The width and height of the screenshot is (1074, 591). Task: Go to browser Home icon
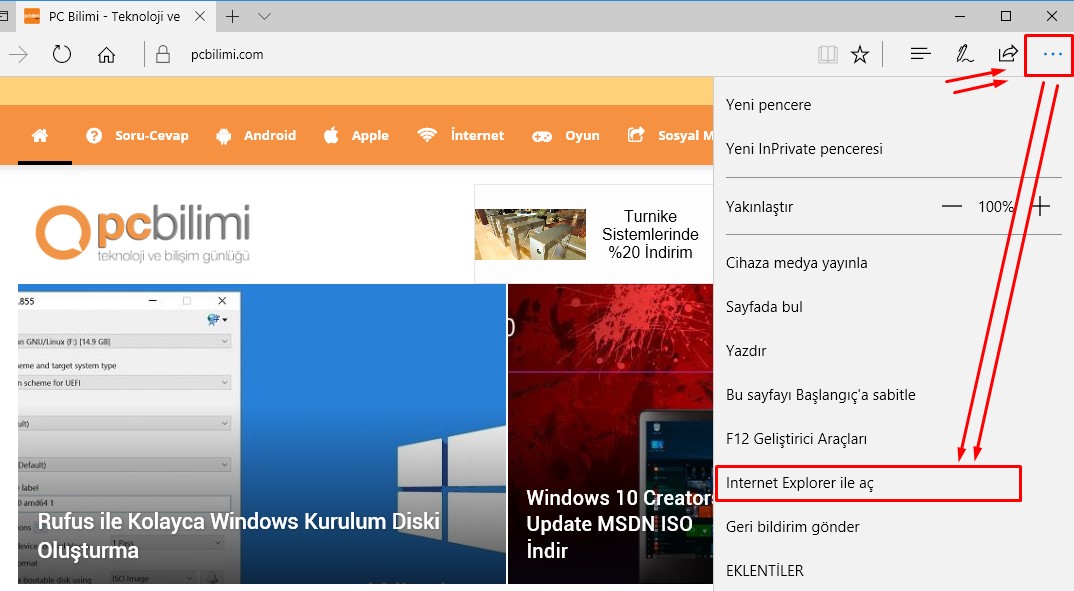[x=107, y=54]
